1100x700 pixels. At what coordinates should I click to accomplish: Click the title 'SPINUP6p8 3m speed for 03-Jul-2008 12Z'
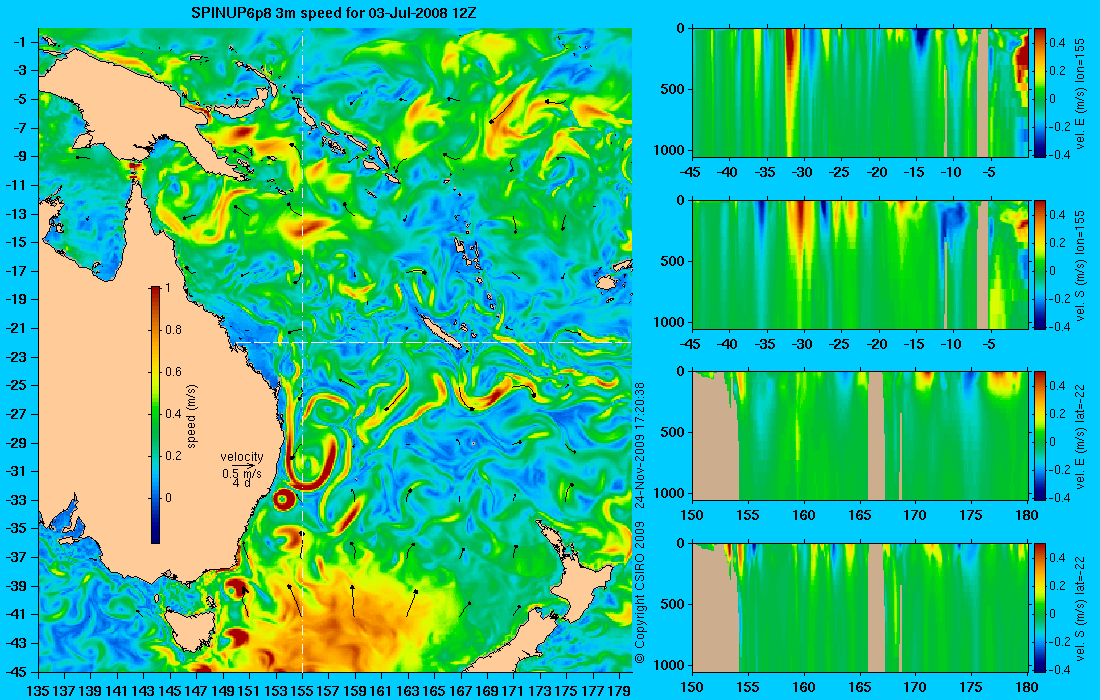[335, 12]
